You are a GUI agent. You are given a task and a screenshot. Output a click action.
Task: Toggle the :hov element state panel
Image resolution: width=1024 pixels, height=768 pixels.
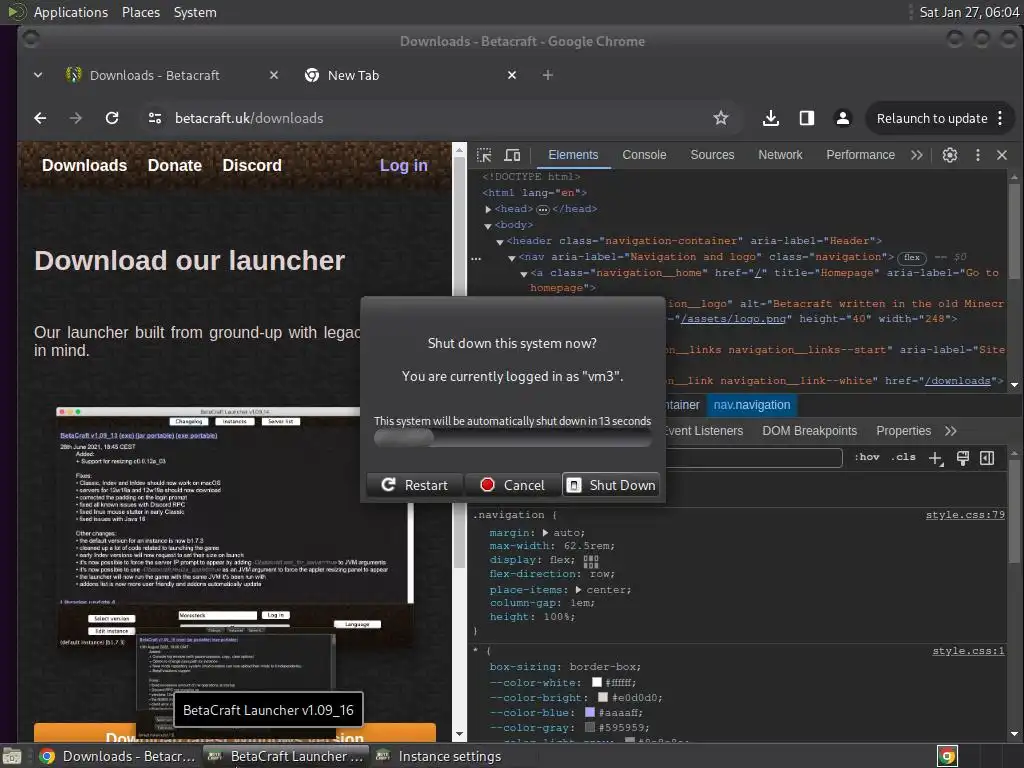867,457
